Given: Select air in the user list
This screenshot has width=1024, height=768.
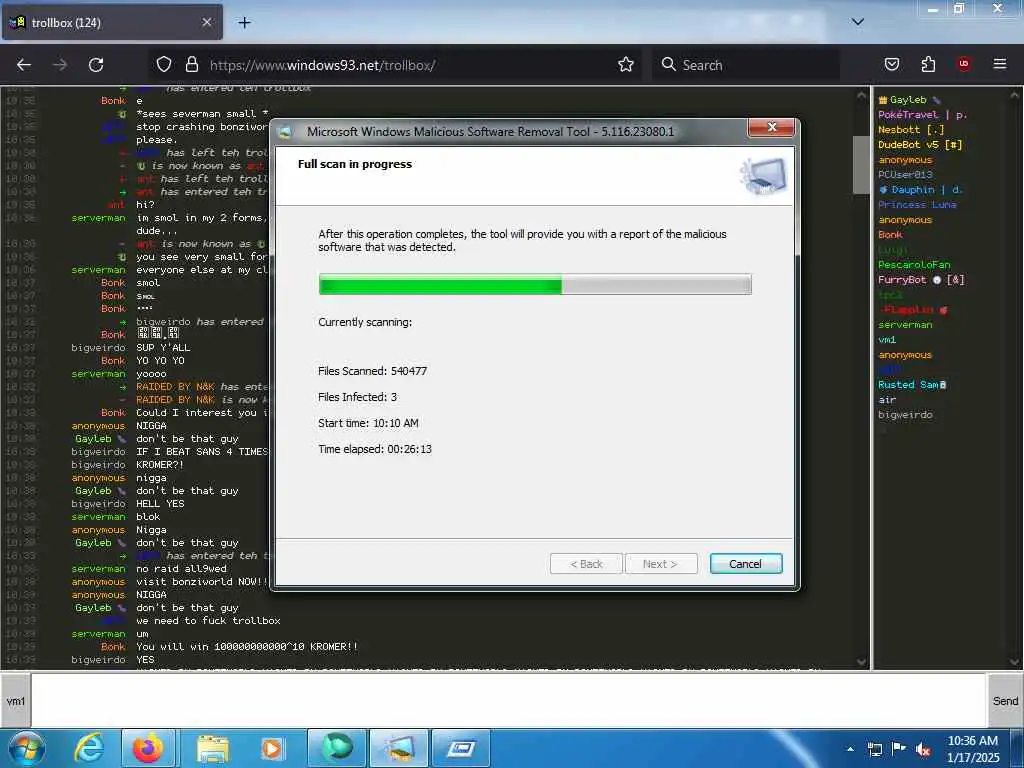Looking at the screenshot, I should (887, 400).
